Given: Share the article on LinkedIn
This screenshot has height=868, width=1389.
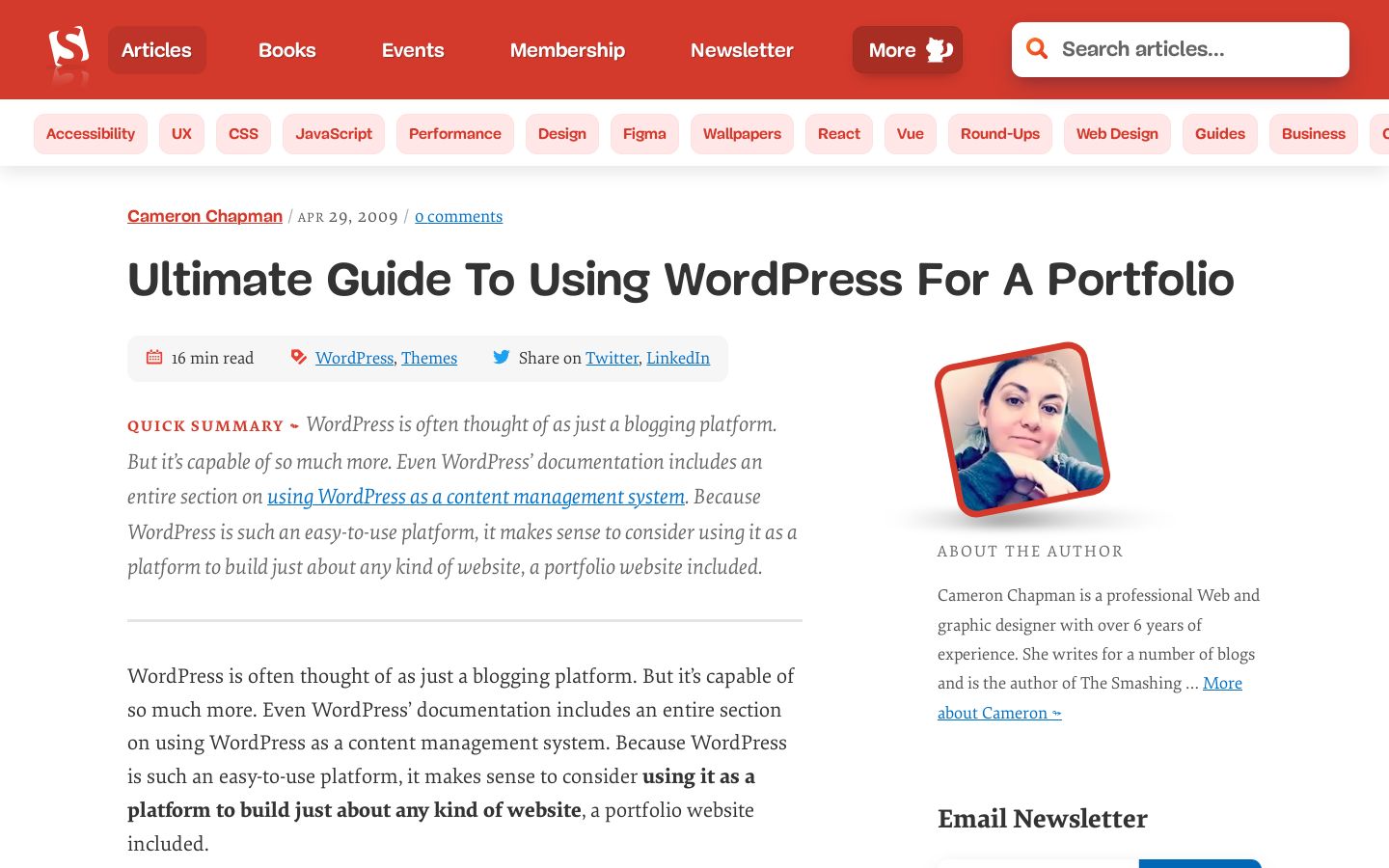Looking at the screenshot, I should 678,358.
